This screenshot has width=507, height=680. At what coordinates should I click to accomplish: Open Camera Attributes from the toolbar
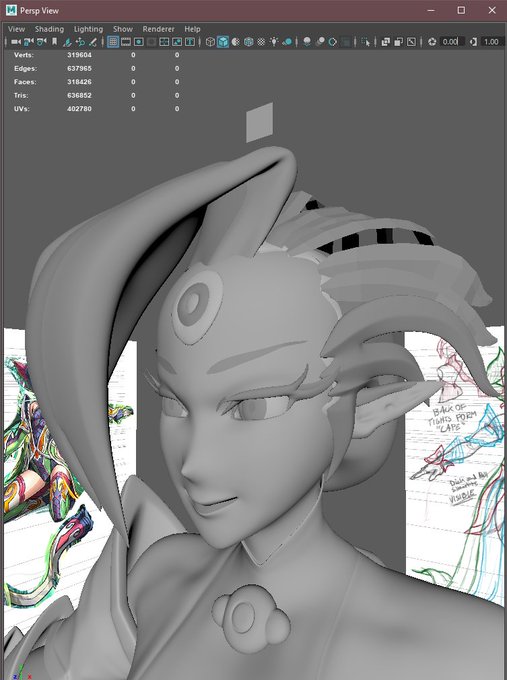(x=42, y=42)
